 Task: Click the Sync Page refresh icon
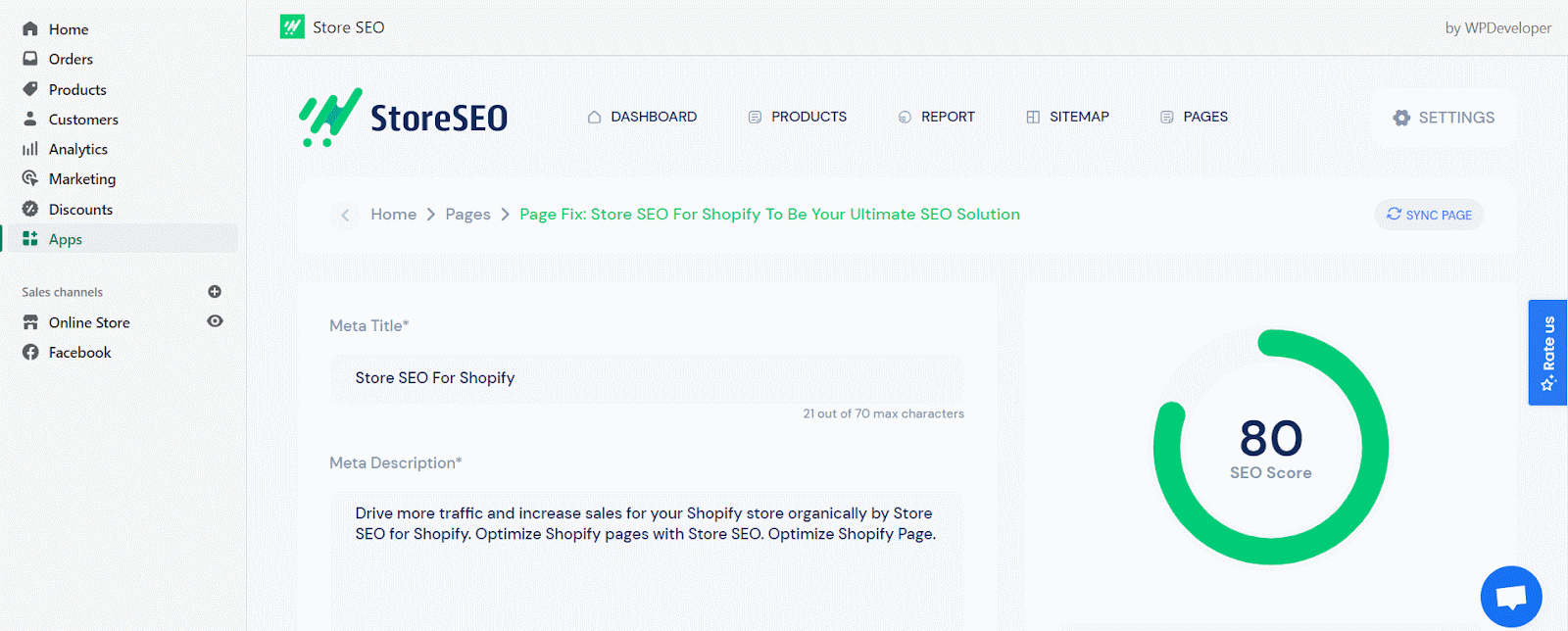pos(1394,214)
